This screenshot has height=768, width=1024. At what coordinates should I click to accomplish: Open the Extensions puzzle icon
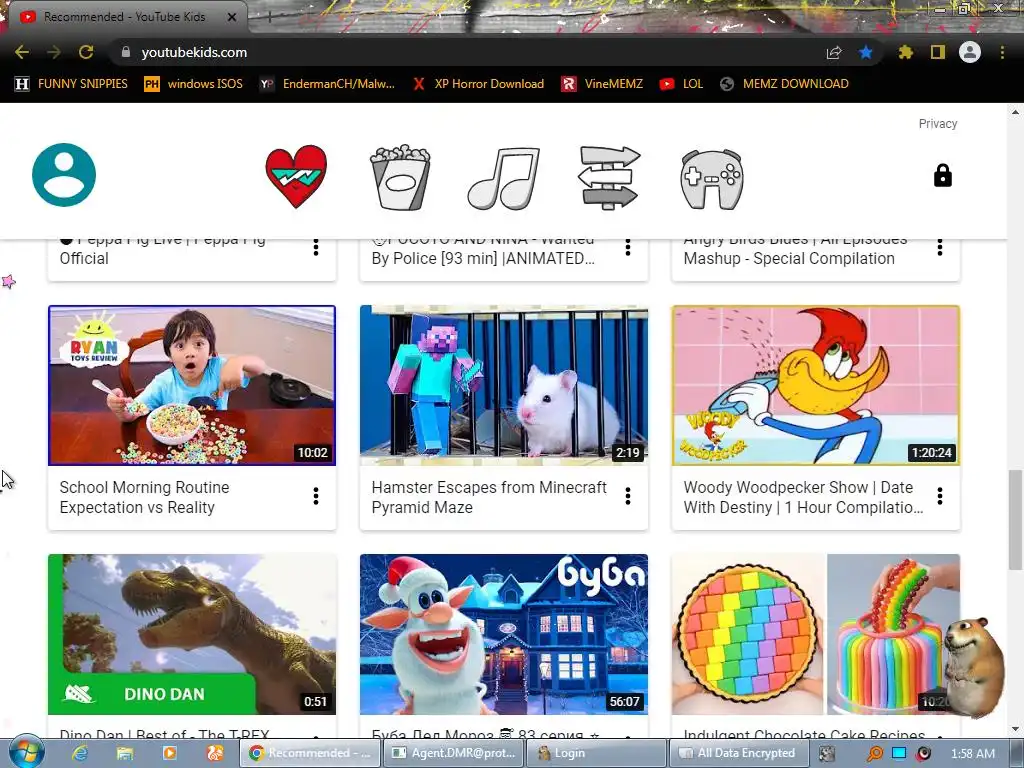click(x=906, y=52)
